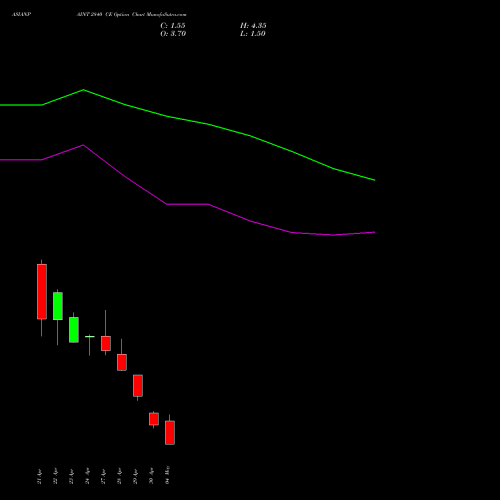This screenshot has width=500, height=500.
Task: Click the 23 Apr green candlestick
Action: tap(74, 330)
